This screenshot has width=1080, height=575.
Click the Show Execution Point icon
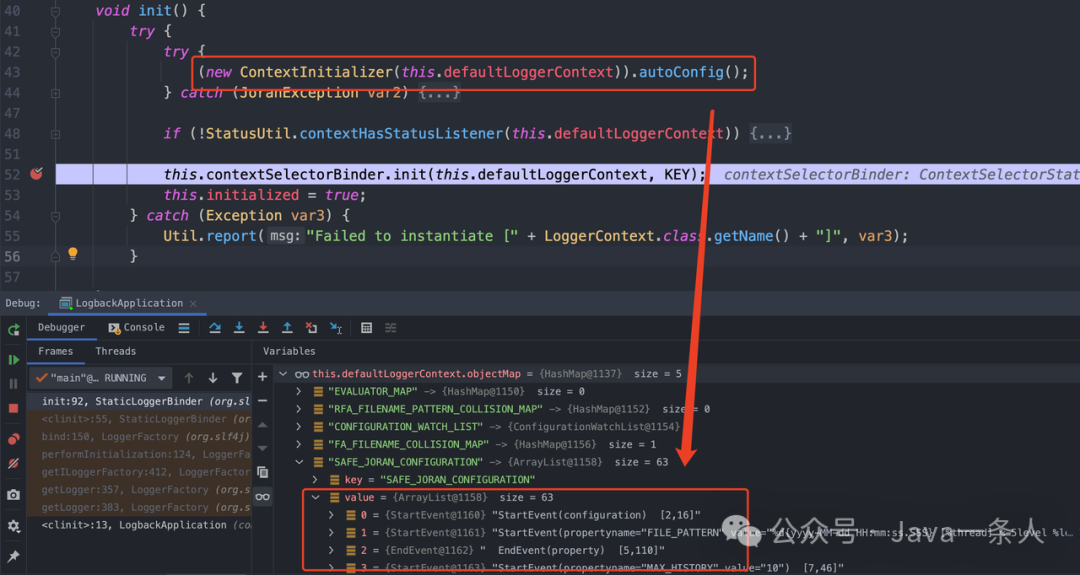click(184, 328)
